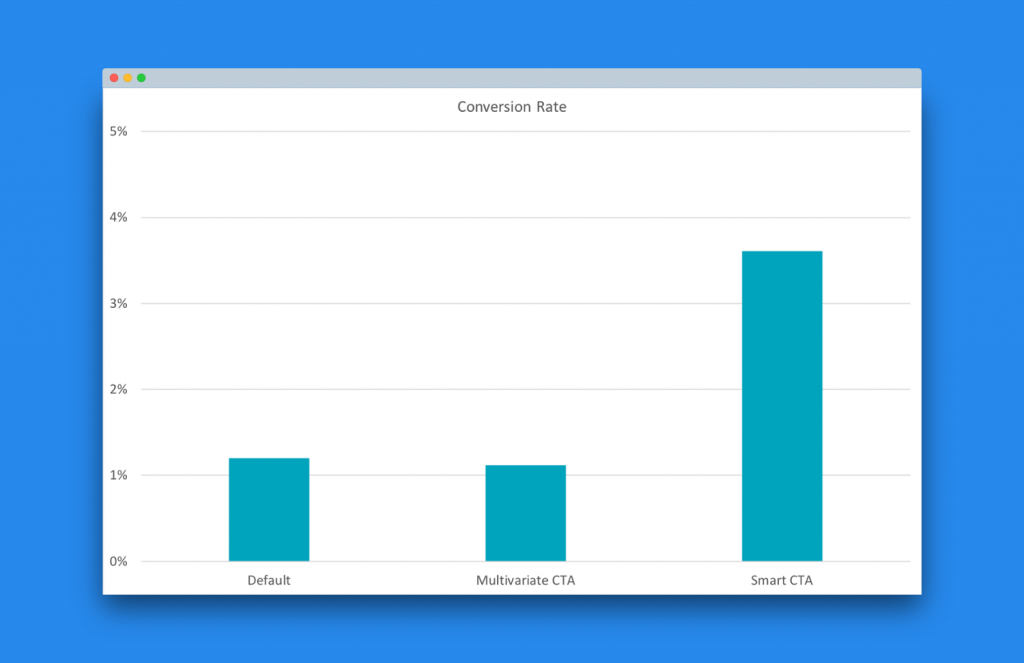Viewport: 1024px width, 663px height.
Task: Click the green maximize window button
Action: [141, 78]
